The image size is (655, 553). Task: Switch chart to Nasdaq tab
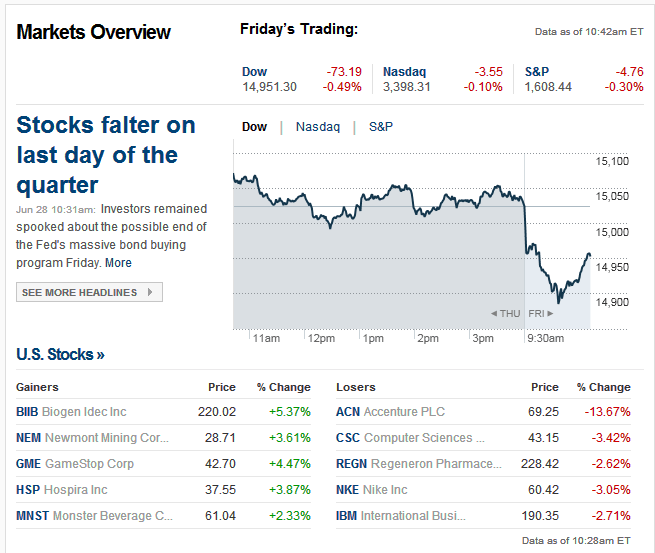point(317,127)
